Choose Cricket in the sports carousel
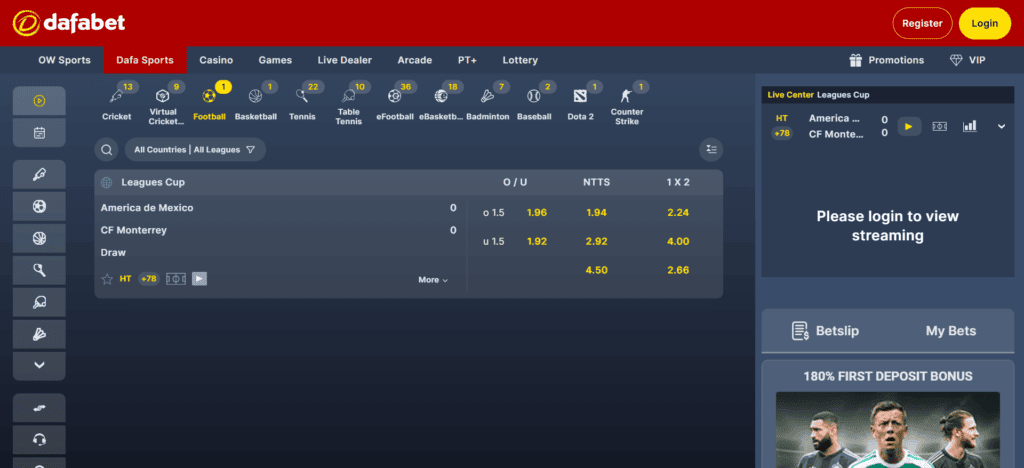Image resolution: width=1024 pixels, height=468 pixels. point(117,103)
